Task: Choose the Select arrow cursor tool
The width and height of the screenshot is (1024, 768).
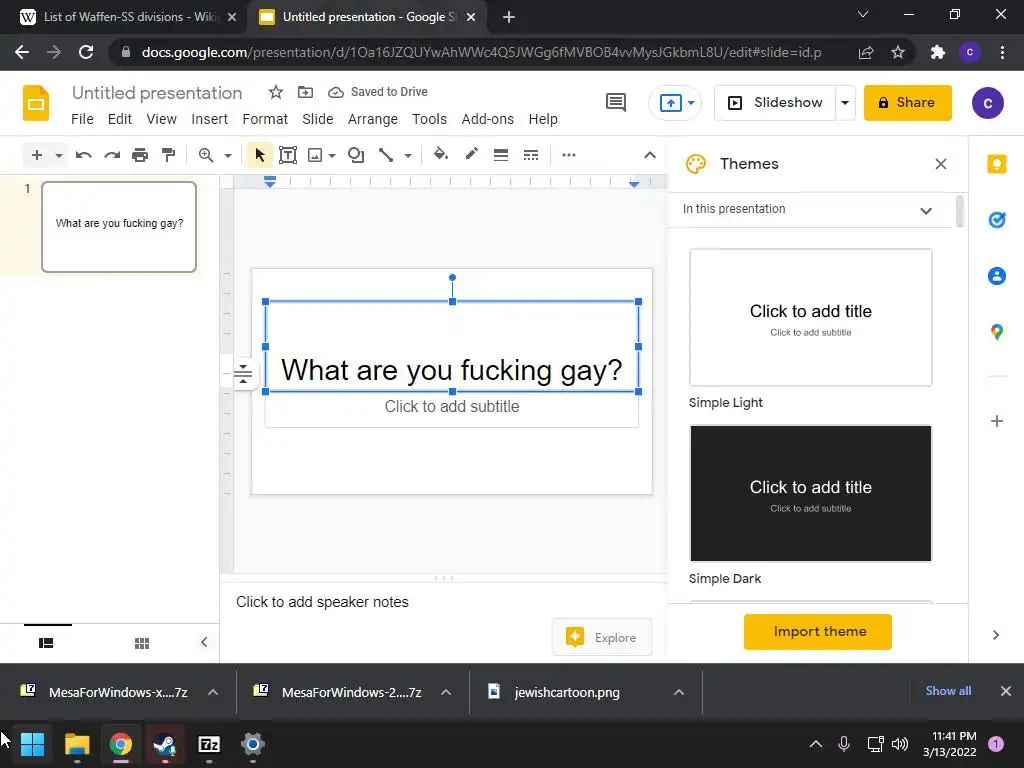Action: pos(260,155)
